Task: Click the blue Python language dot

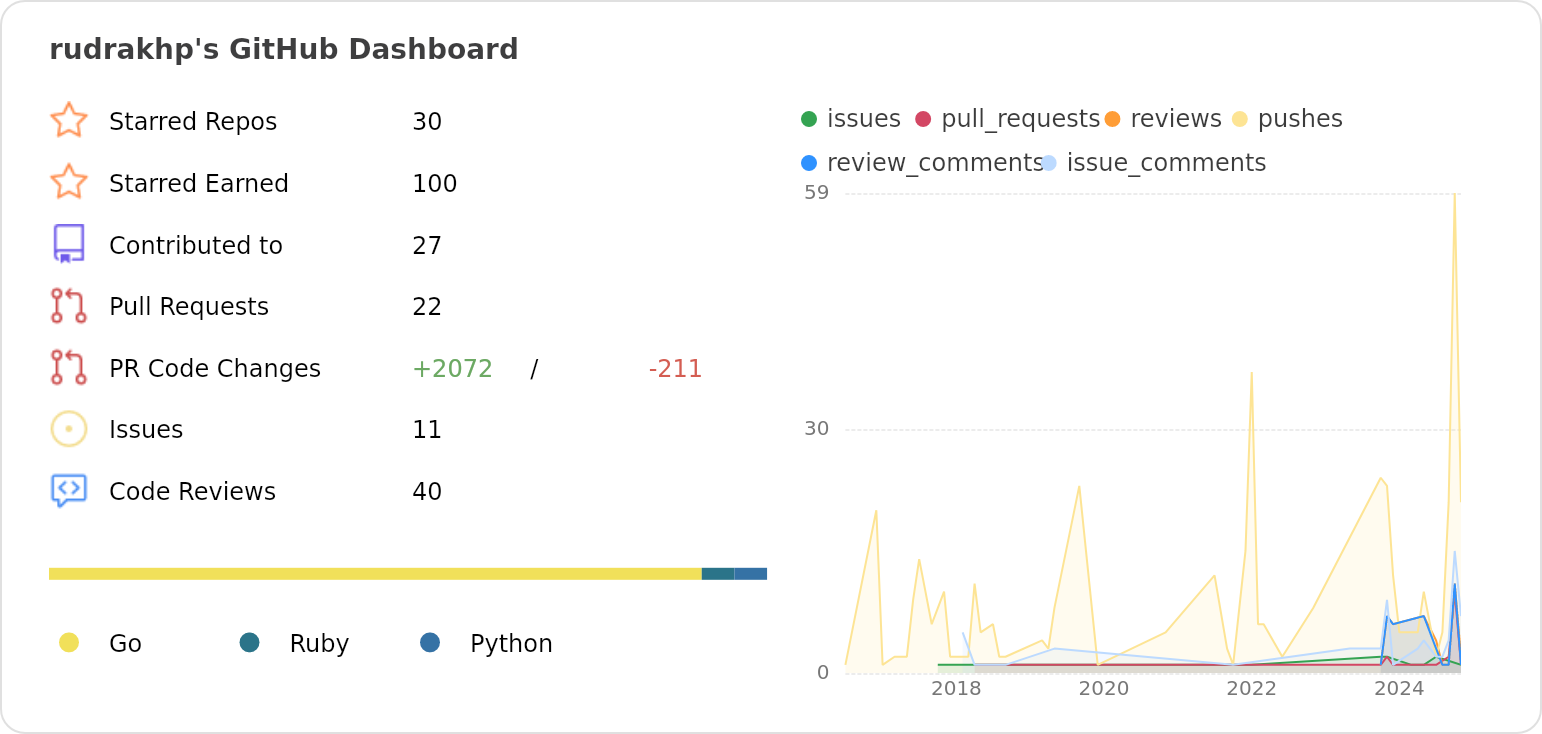Action: [x=430, y=642]
